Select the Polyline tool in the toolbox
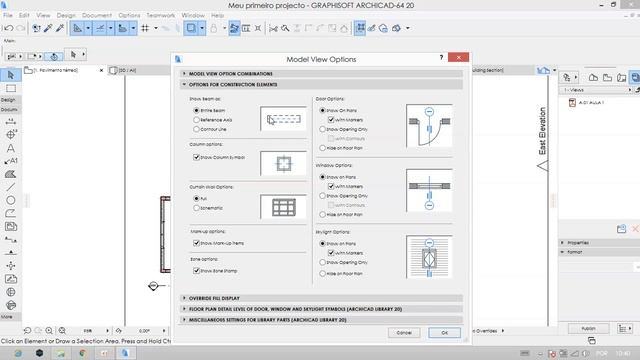Screen dimensions: 640x360 (11, 213)
